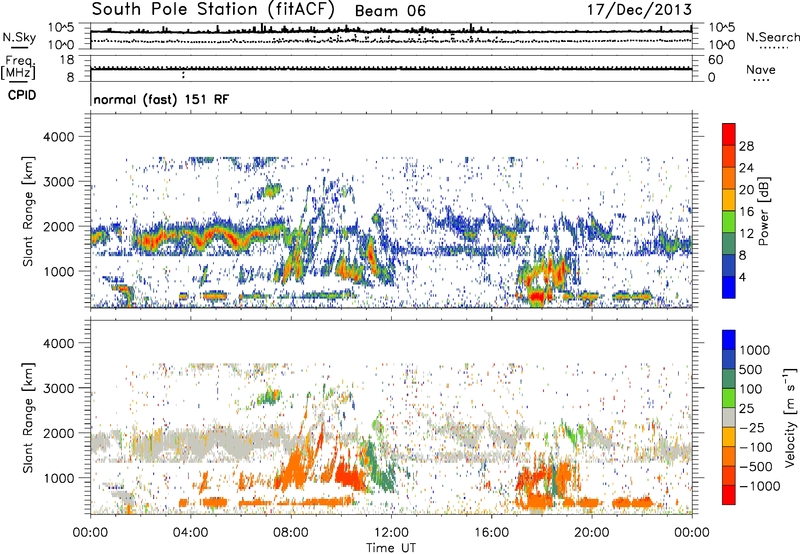Click the '28' value on Power colorbar
This screenshot has height=554, width=800.
(746, 146)
